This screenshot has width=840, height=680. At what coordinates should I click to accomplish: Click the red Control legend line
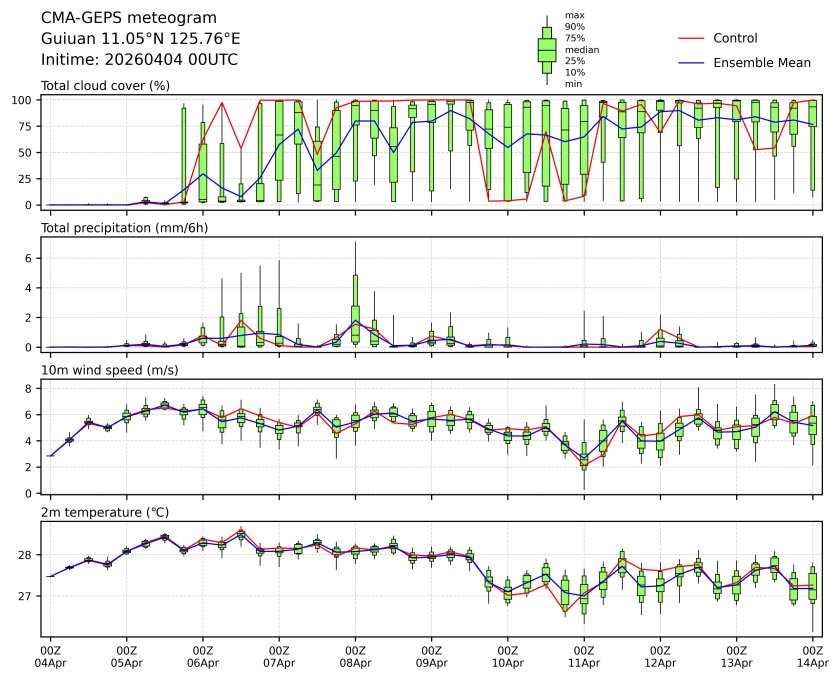tap(693, 38)
